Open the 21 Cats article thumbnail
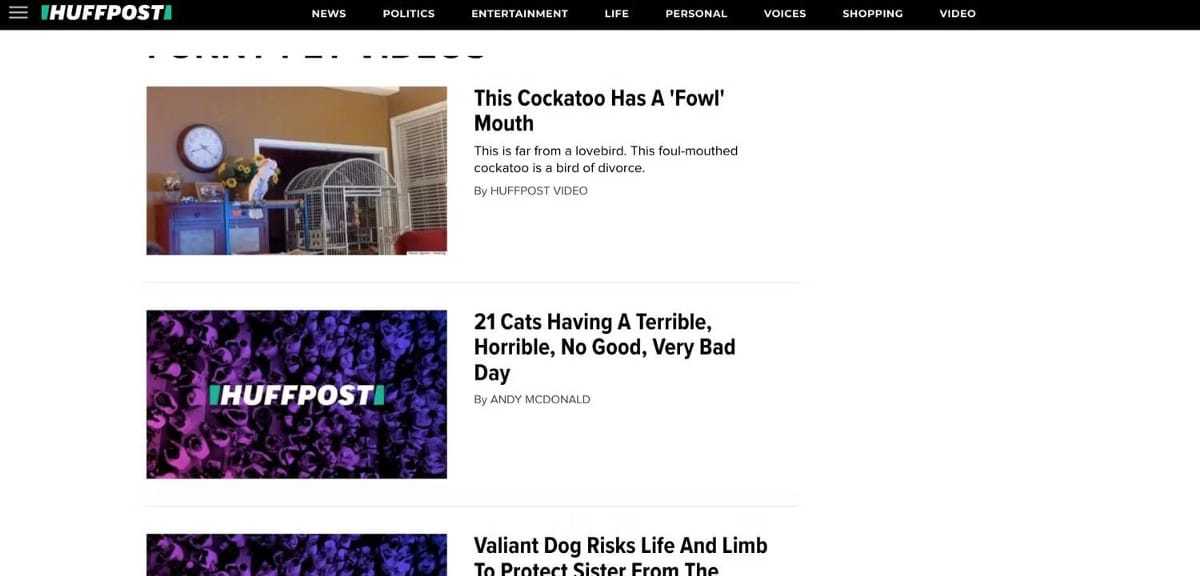Image resolution: width=1200 pixels, height=576 pixels. pyautogui.click(x=296, y=394)
